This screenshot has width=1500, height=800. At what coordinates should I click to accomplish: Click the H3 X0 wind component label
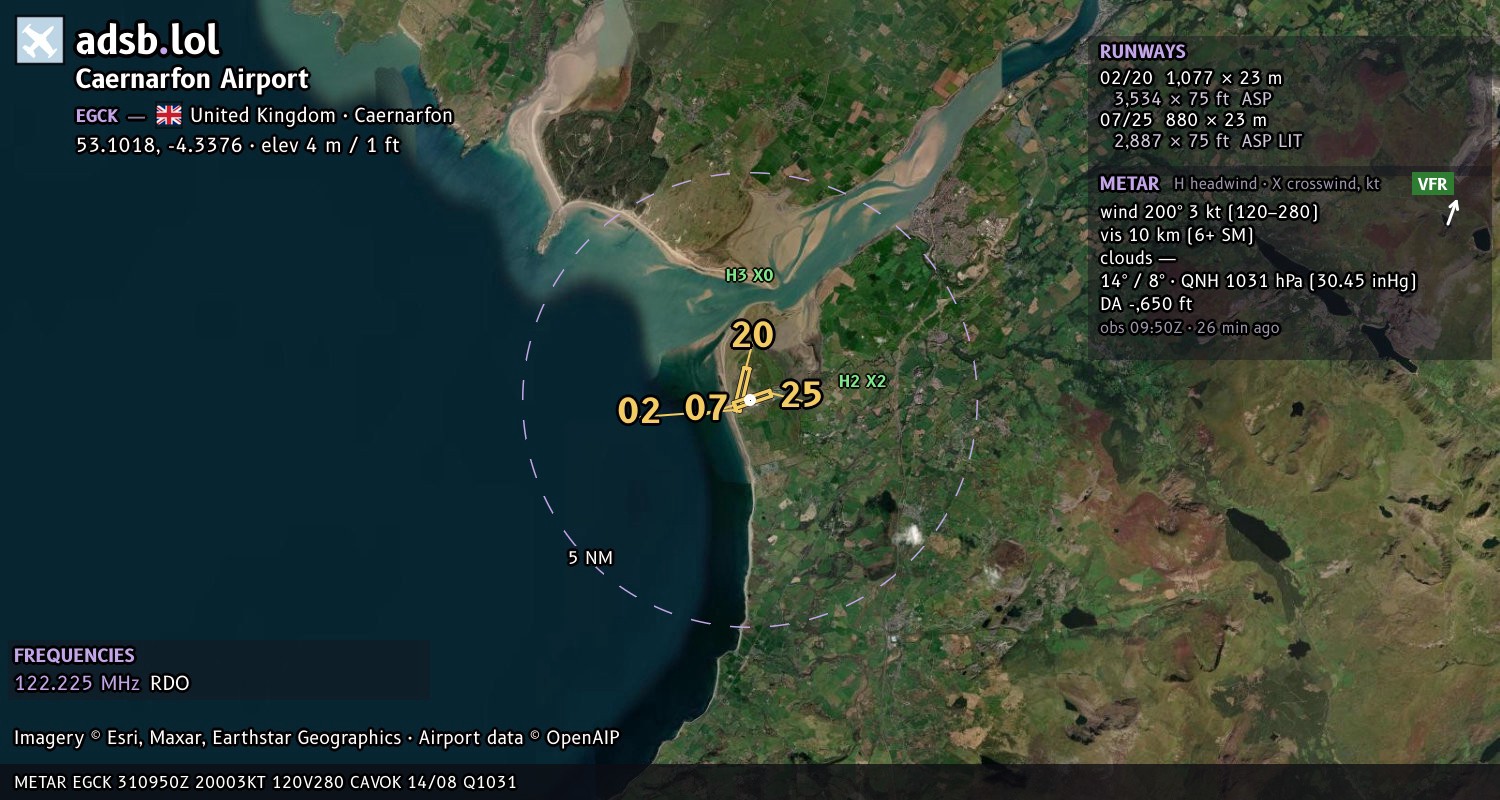(x=750, y=274)
